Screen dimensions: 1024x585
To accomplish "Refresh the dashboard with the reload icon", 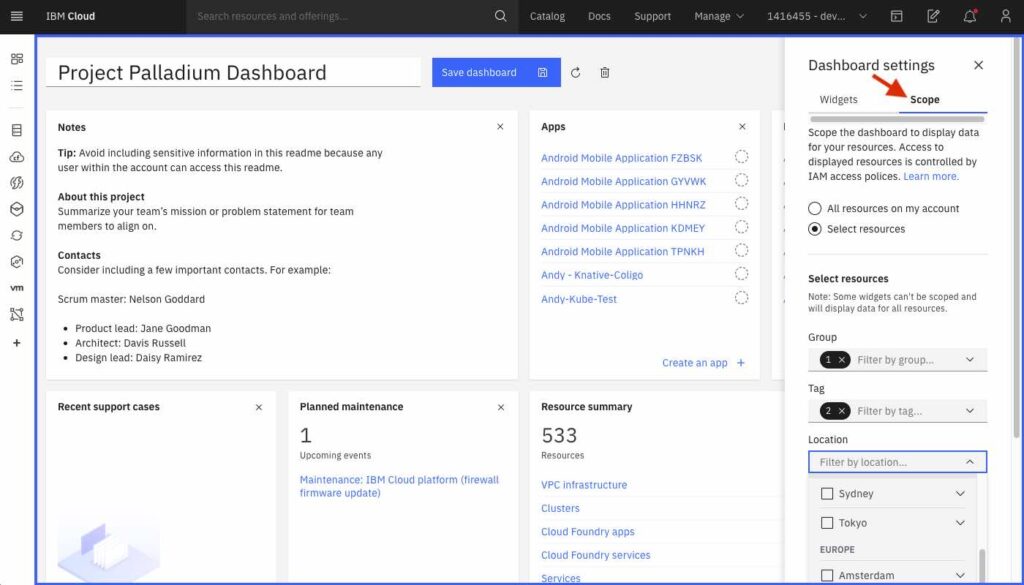I will 575,72.
